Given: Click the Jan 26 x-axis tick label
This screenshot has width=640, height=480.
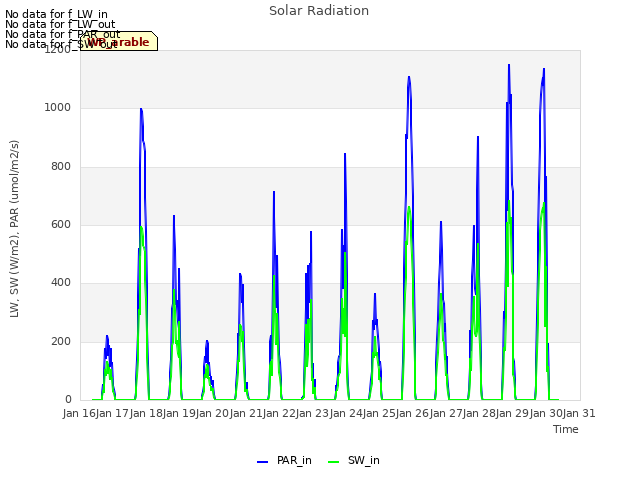Looking at the screenshot, I should pos(413,413).
